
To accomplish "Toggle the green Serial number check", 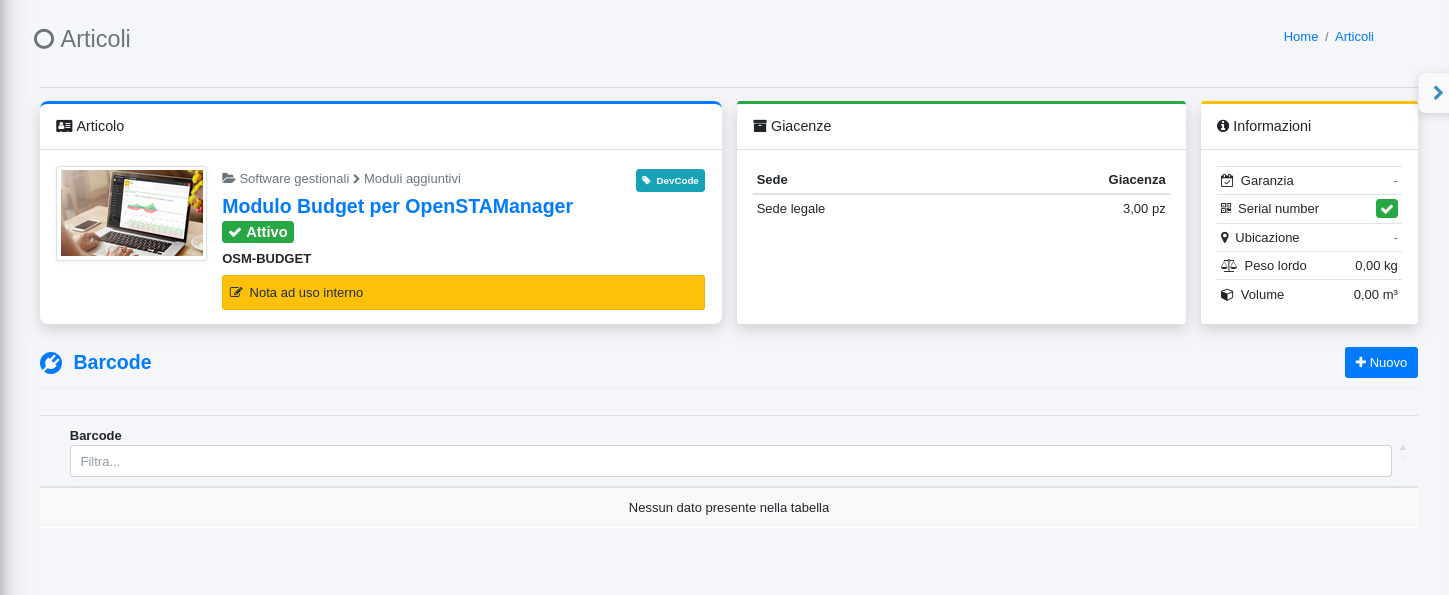I will coord(1387,208).
